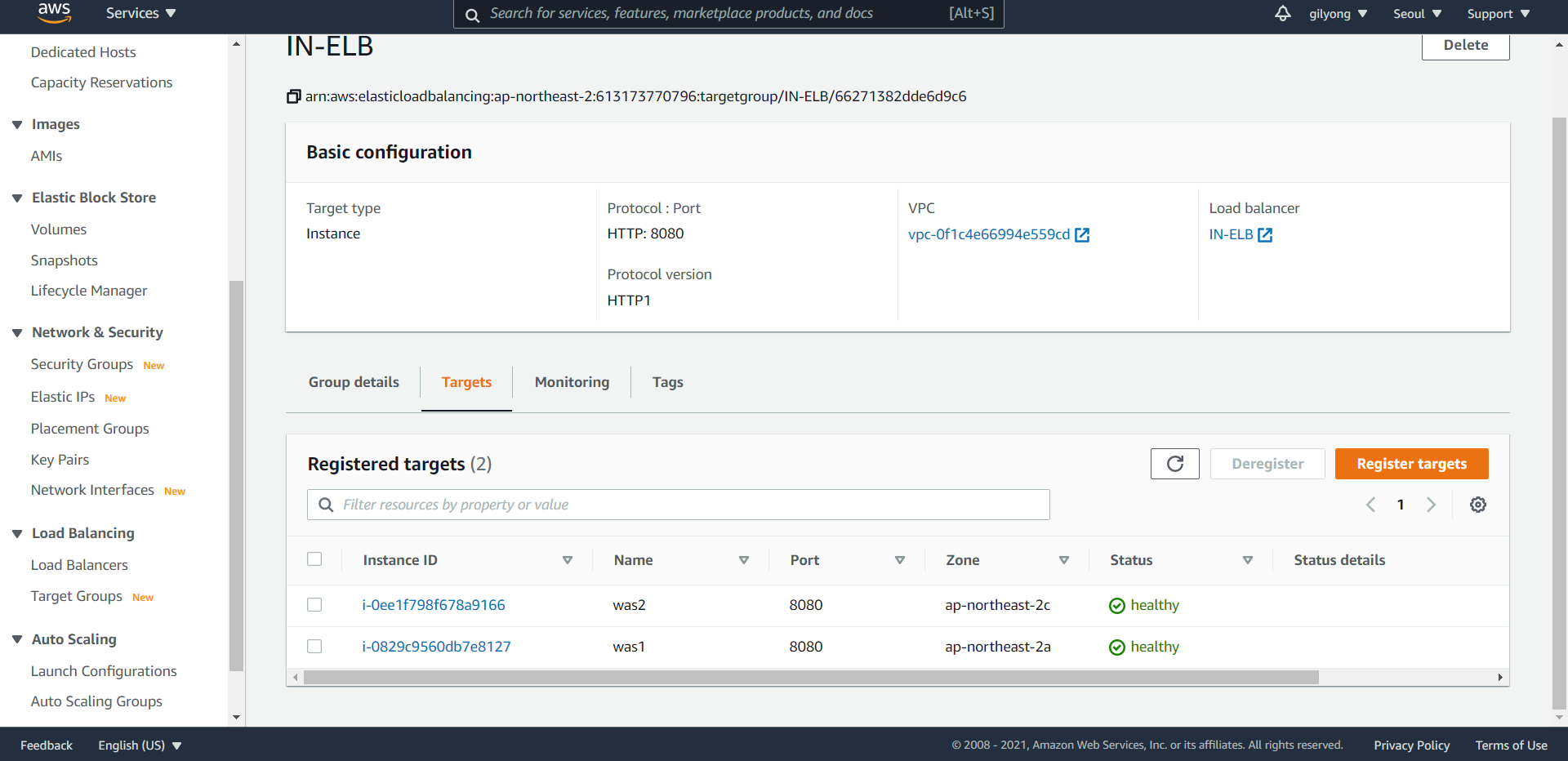1568x761 pixels.
Task: Sort by Zone column arrow
Action: [x=1064, y=560]
